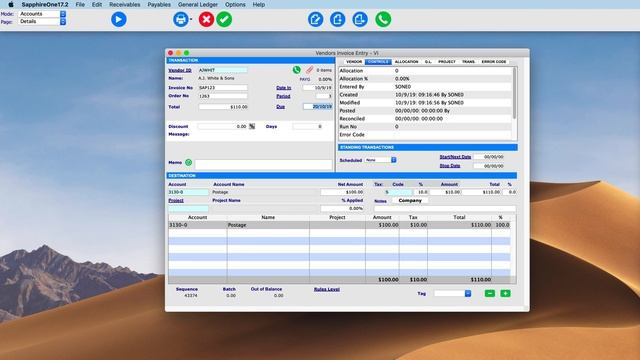The image size is (640, 360).
Task: Click the large green phone toolbar icon
Action: point(383,19)
